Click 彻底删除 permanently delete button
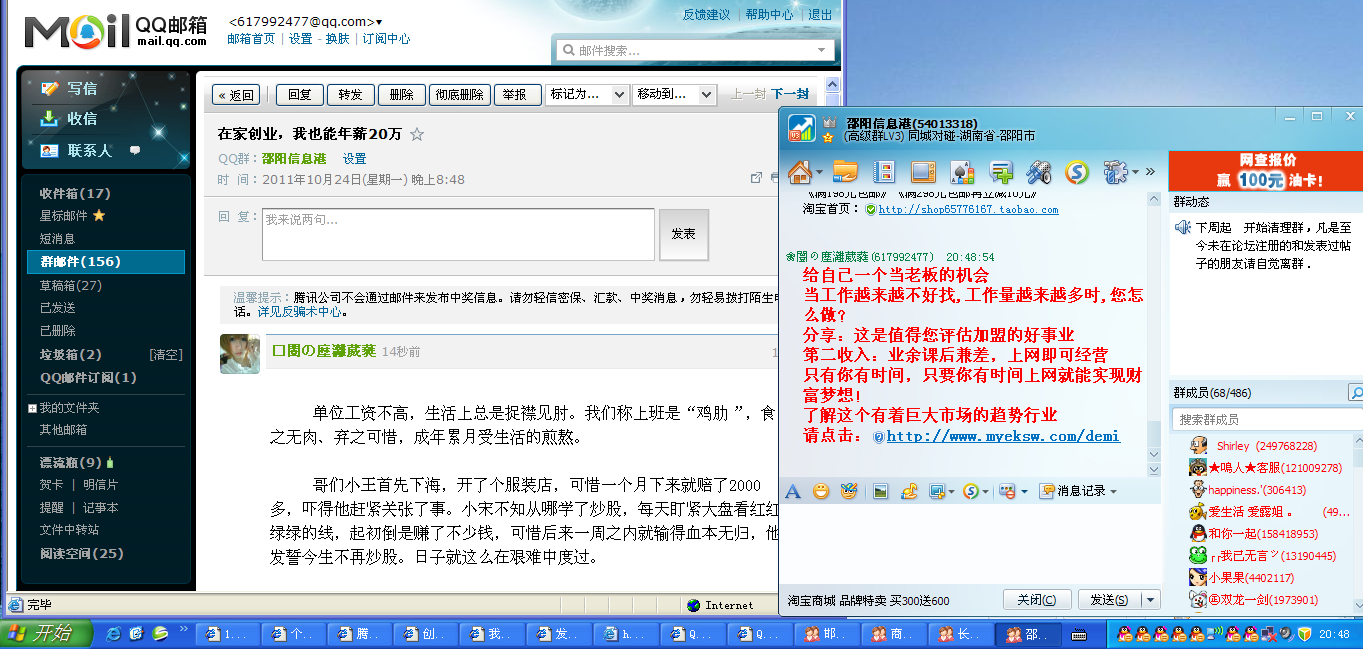1363x649 pixels. click(460, 95)
